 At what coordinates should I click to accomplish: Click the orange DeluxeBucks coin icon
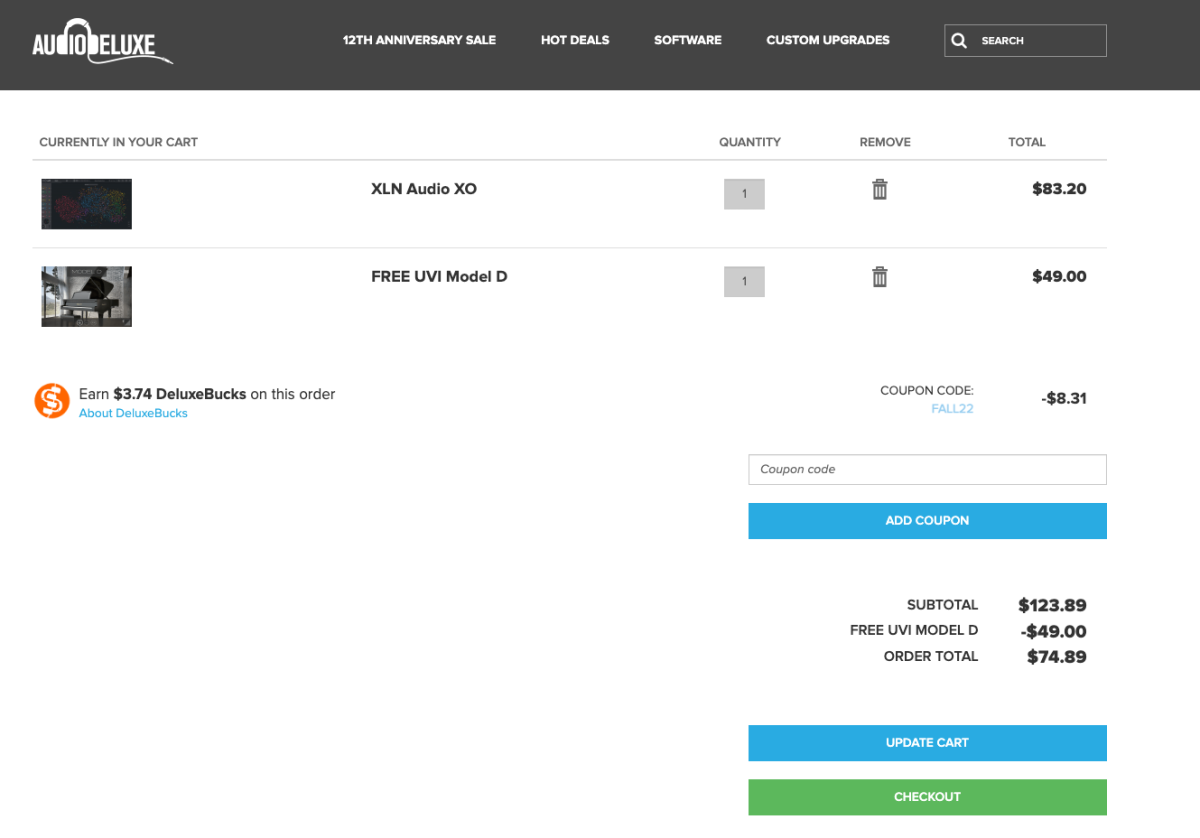point(51,400)
